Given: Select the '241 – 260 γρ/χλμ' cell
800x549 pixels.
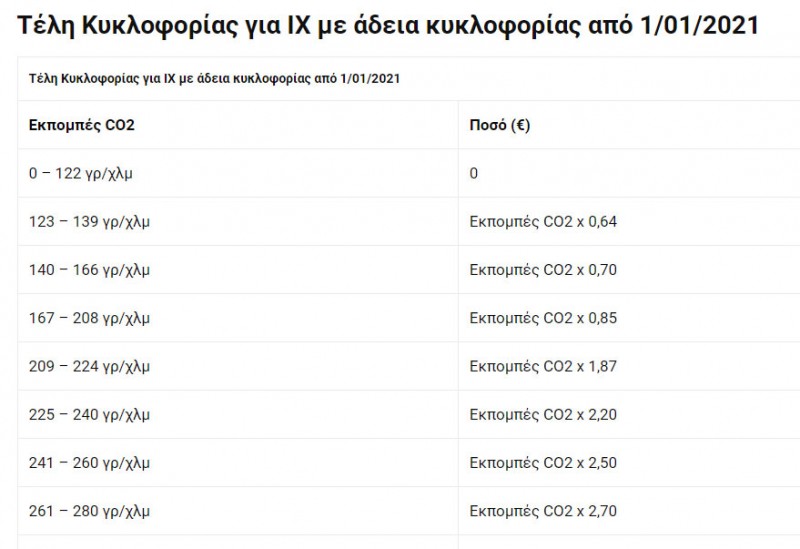Looking at the screenshot, I should click(x=89, y=463).
